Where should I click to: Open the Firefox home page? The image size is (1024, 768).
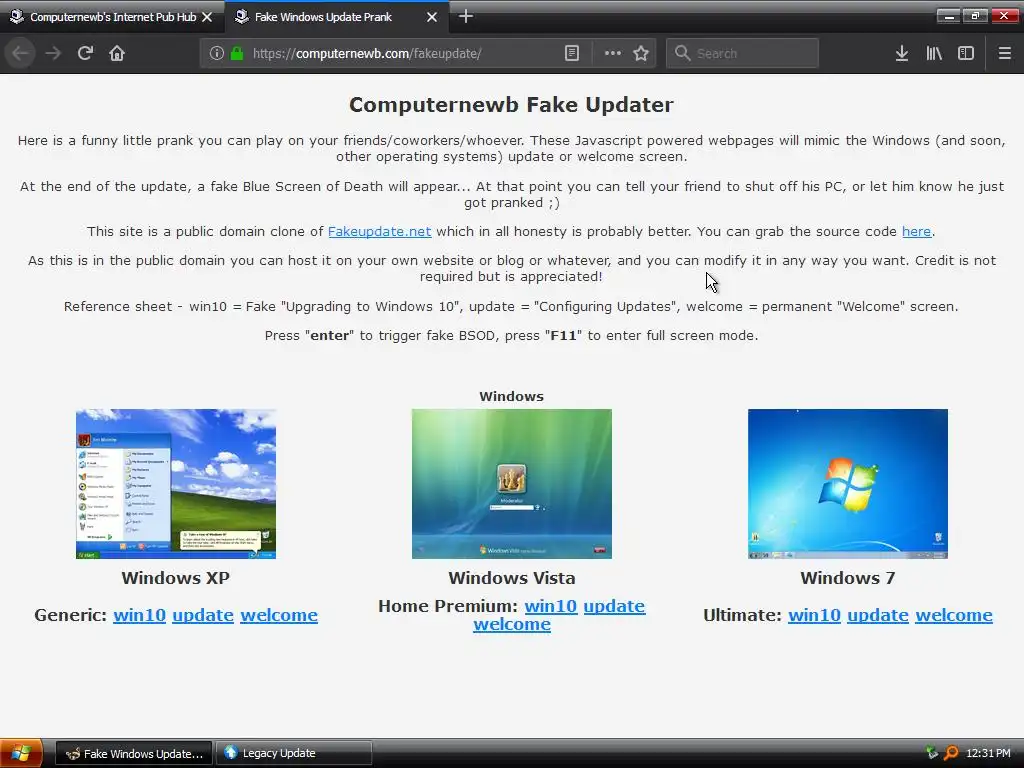[117, 54]
